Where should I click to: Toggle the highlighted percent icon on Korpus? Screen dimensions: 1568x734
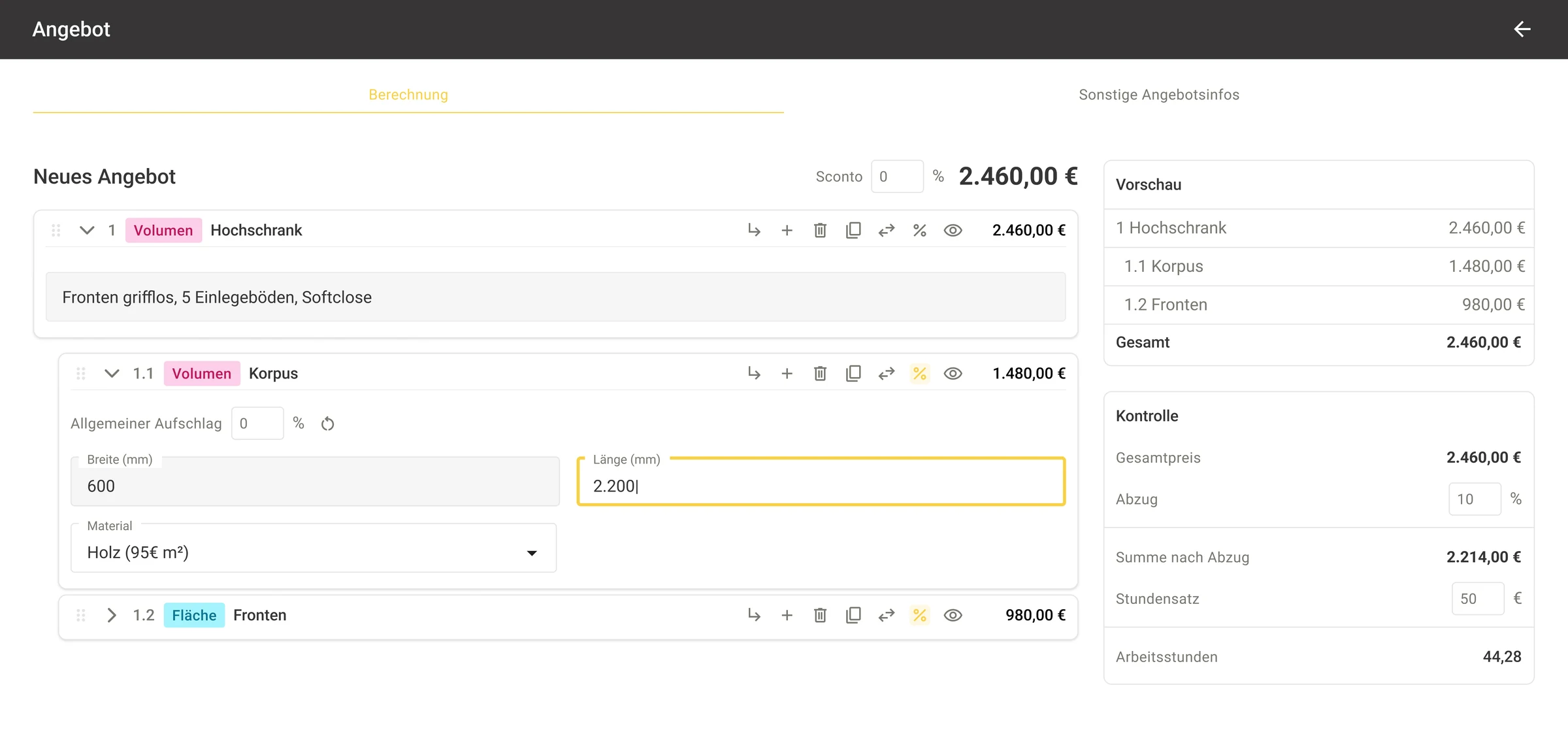919,373
